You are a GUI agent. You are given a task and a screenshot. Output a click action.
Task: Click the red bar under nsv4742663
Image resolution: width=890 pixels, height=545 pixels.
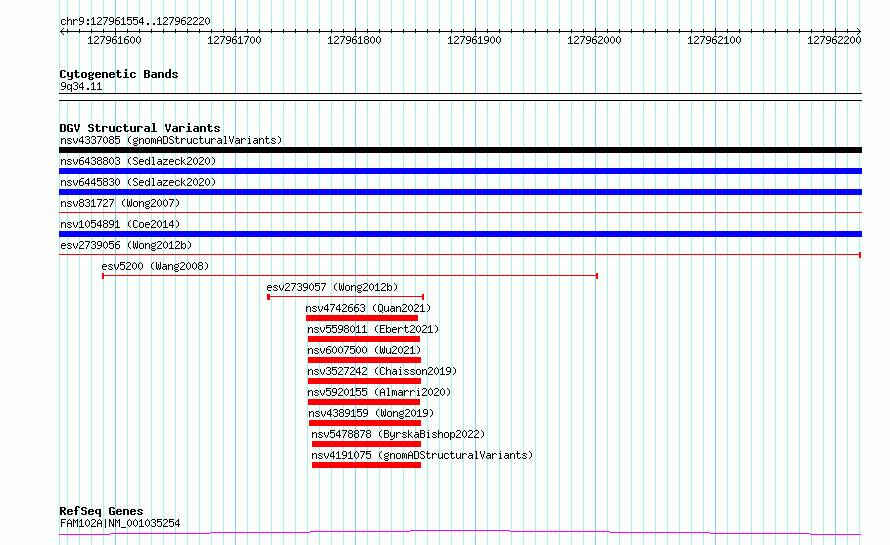[x=362, y=318]
